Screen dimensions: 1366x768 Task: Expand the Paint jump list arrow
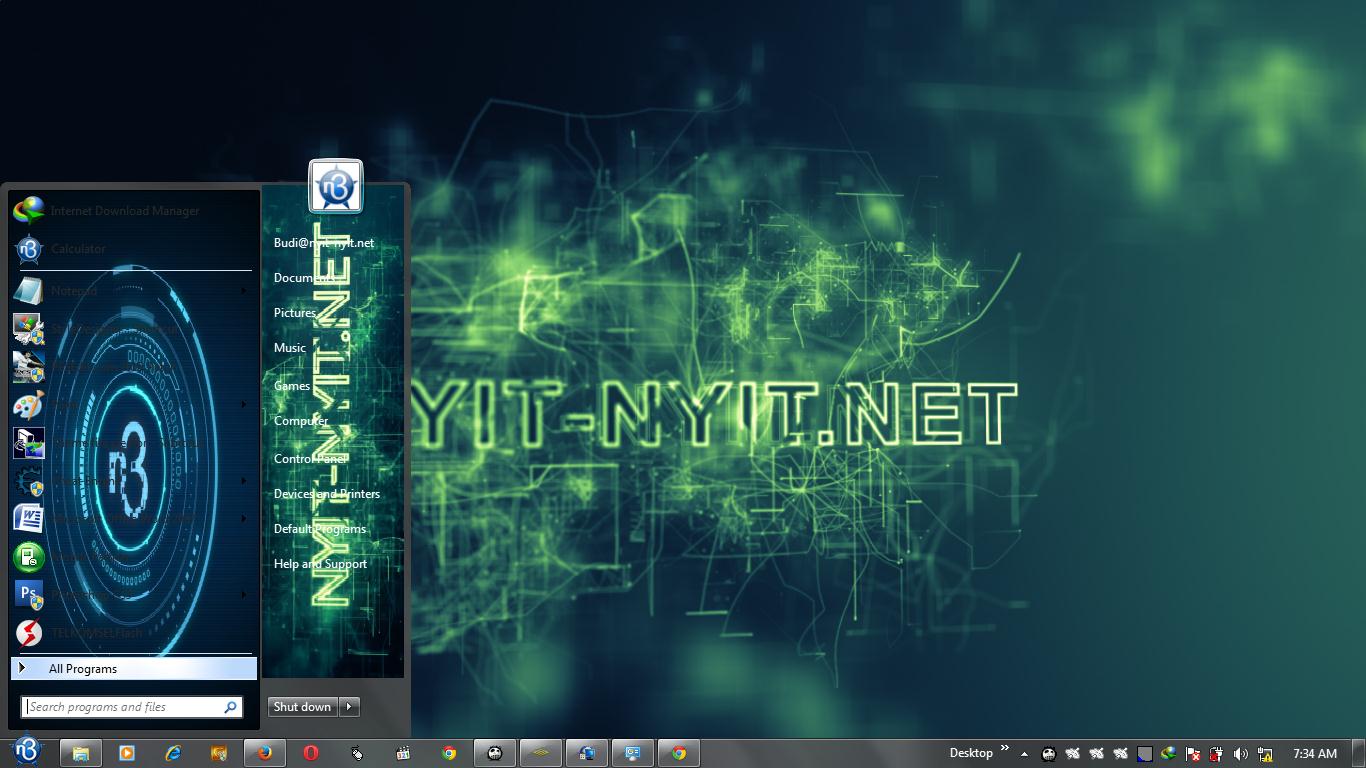tap(244, 405)
